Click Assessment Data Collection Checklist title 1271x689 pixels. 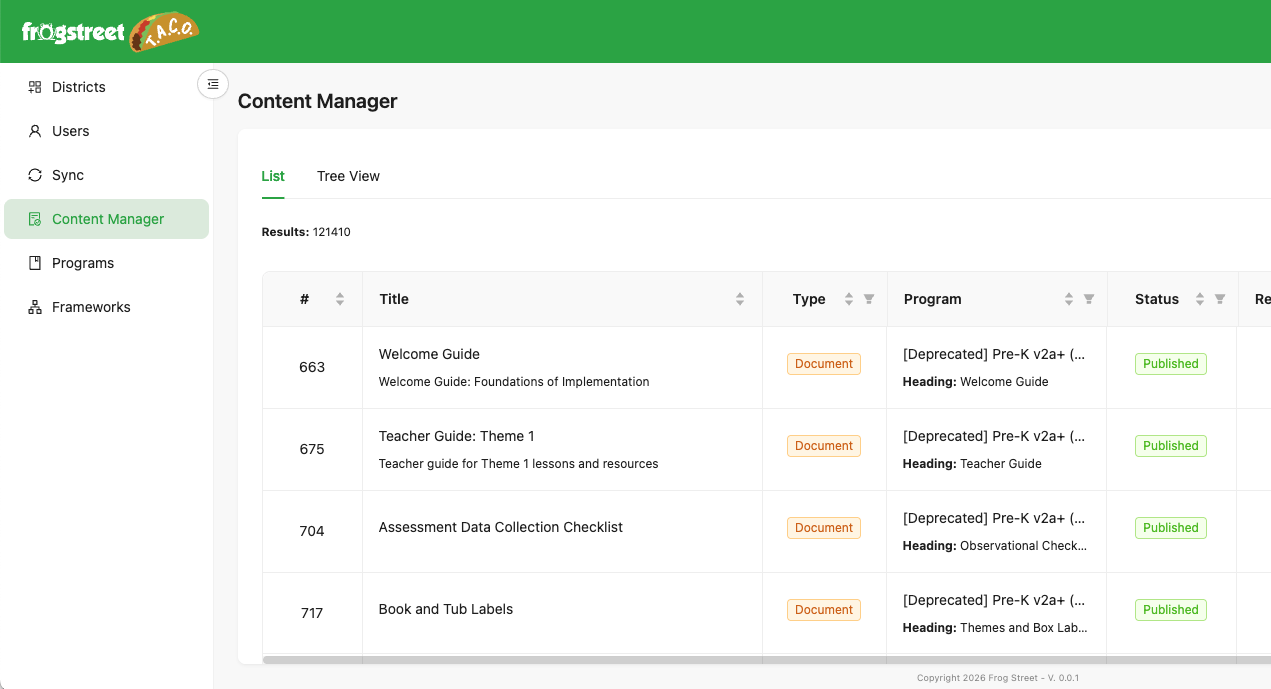[501, 527]
